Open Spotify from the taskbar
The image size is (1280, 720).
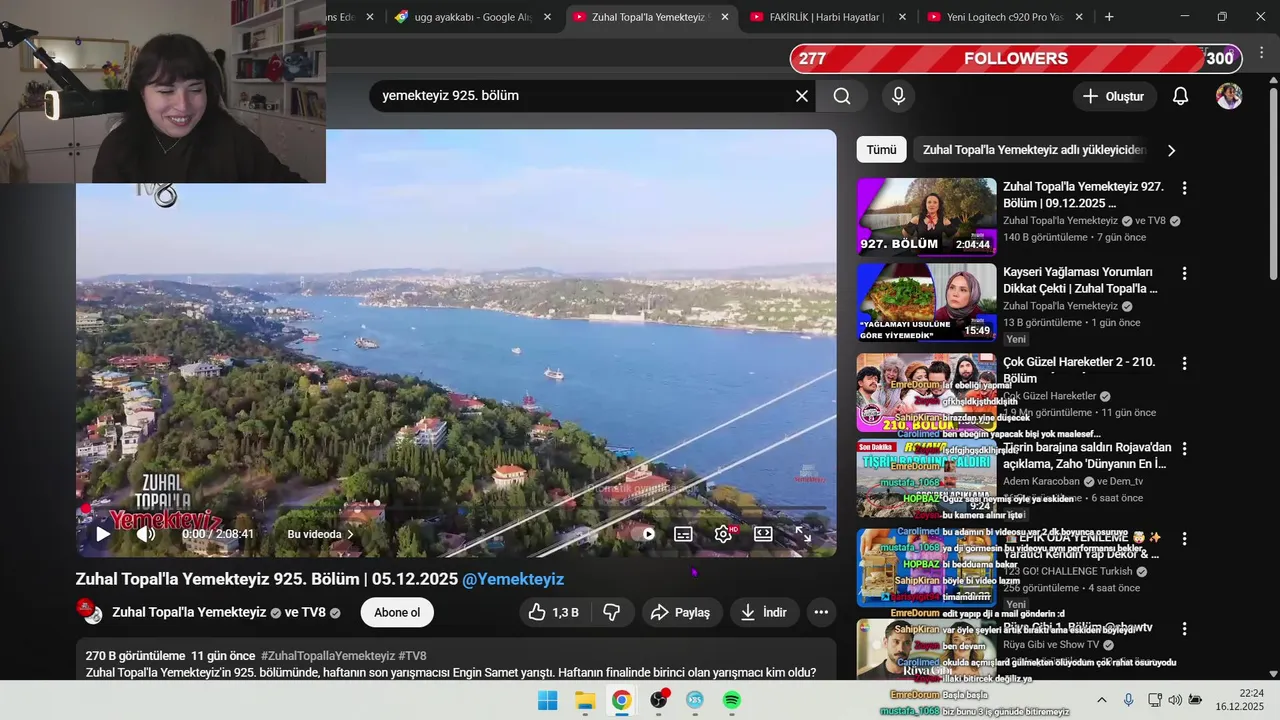[732, 700]
